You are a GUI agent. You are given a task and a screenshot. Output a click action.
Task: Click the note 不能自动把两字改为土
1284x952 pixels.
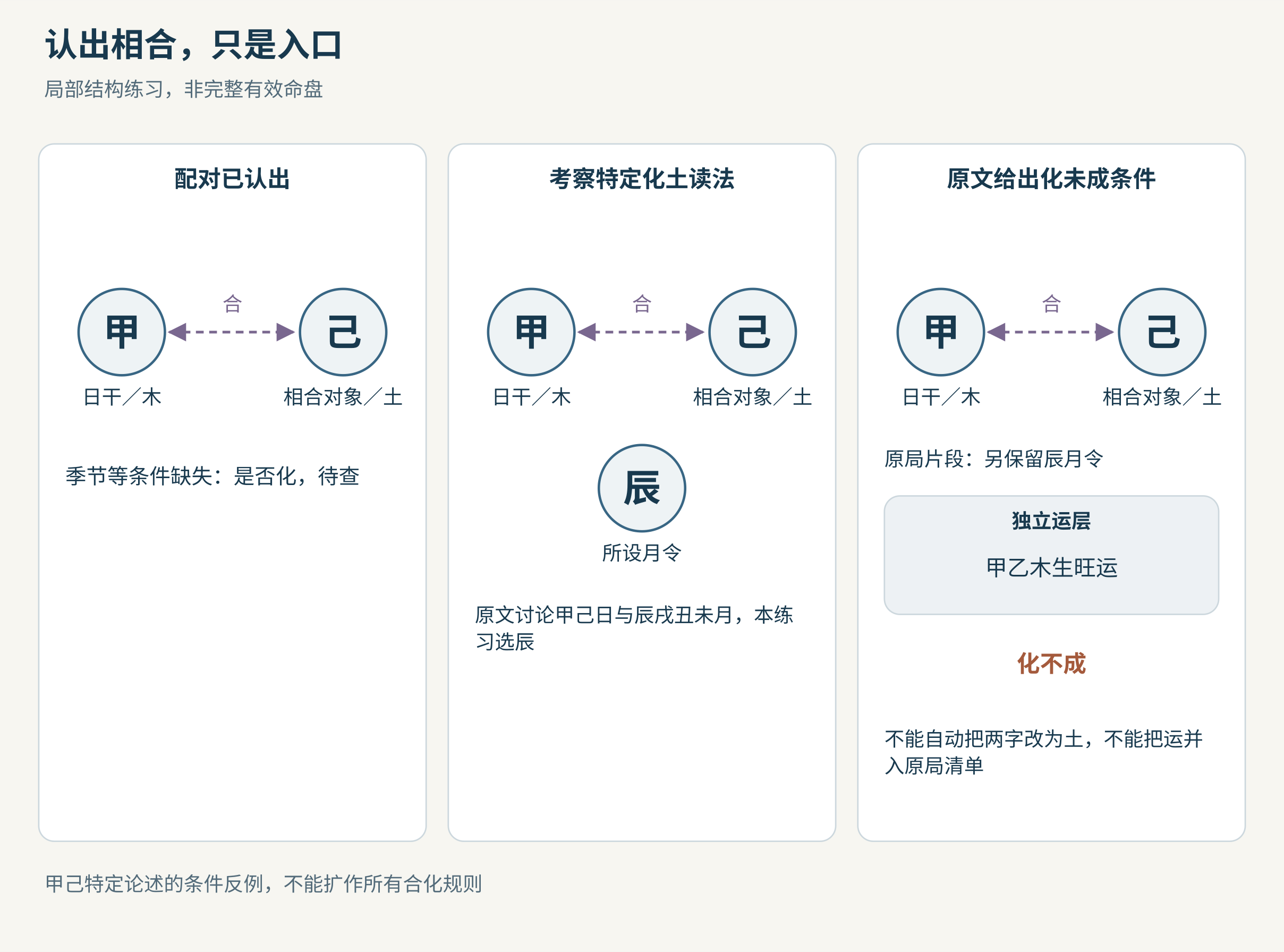(1044, 753)
